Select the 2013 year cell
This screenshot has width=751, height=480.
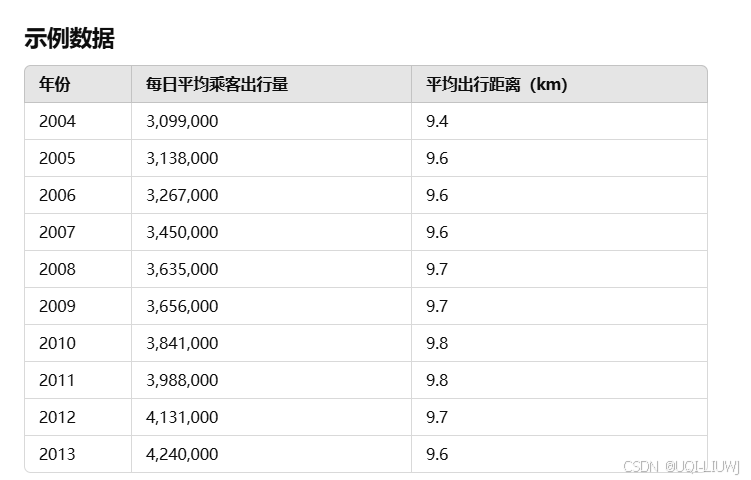[57, 455]
